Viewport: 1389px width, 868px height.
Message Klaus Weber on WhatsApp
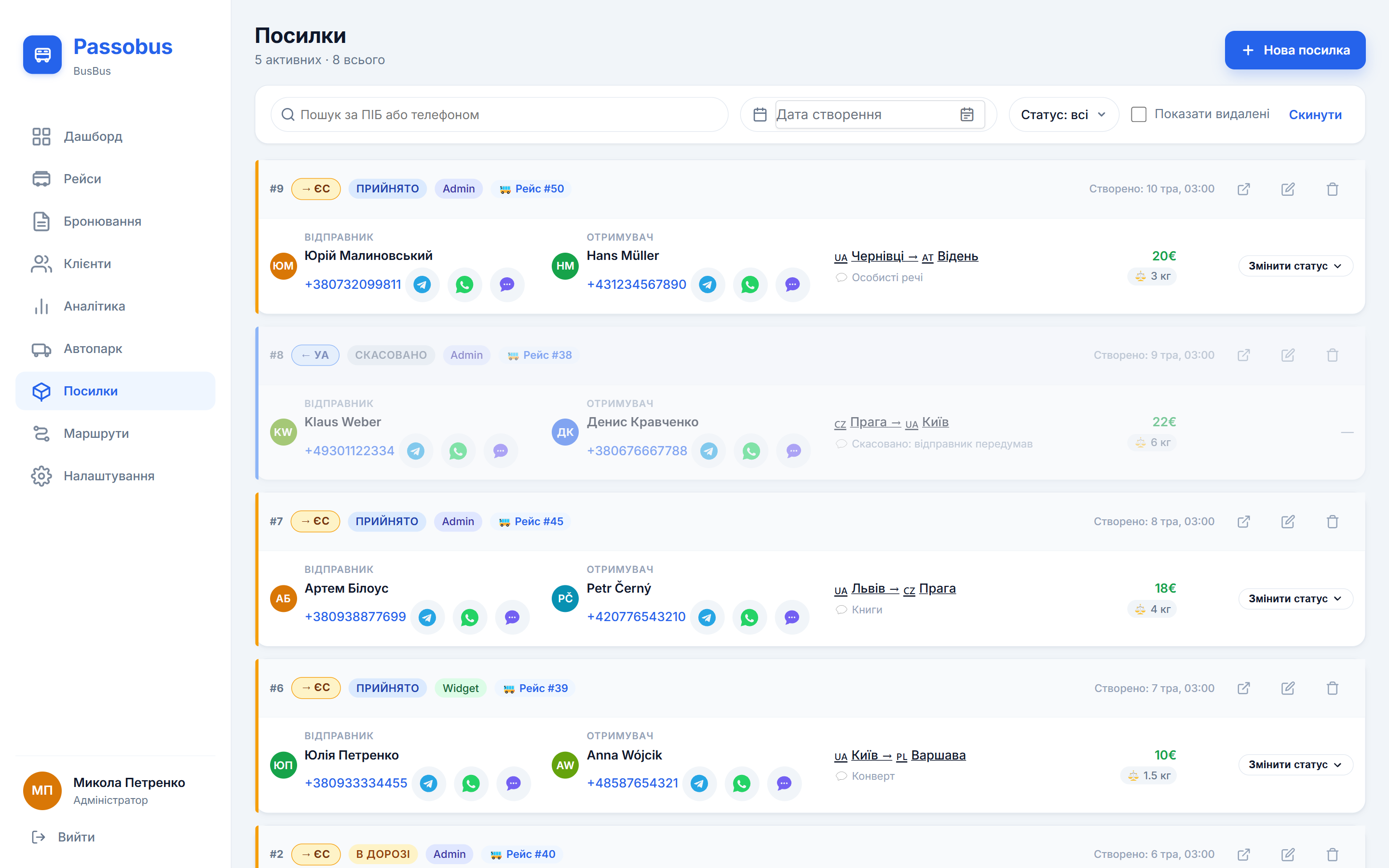pyautogui.click(x=458, y=451)
